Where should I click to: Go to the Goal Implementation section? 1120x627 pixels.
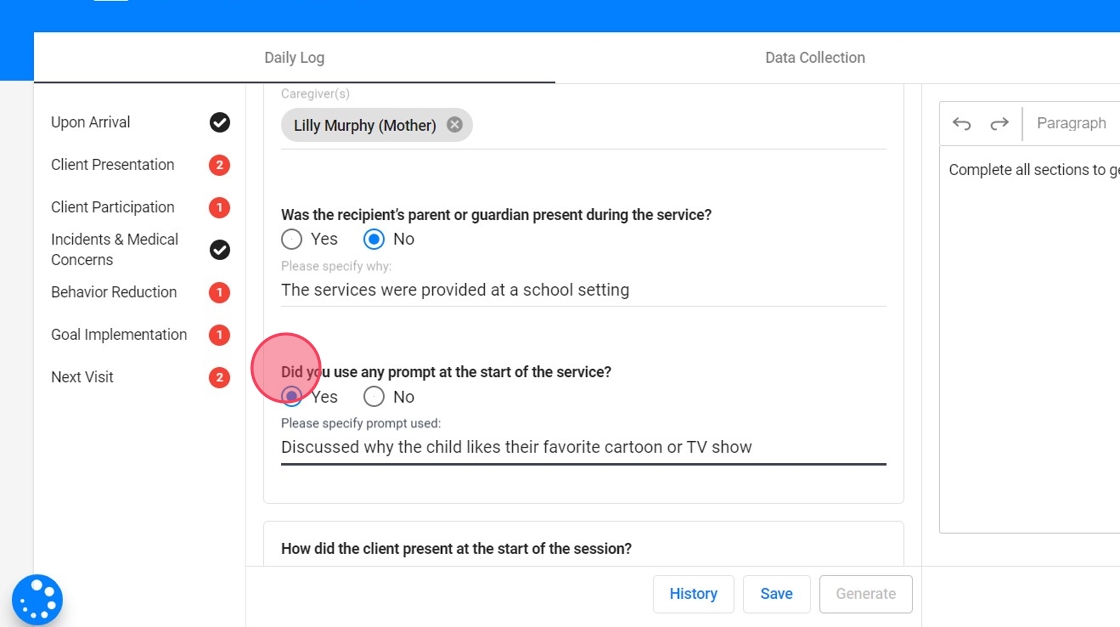point(119,335)
